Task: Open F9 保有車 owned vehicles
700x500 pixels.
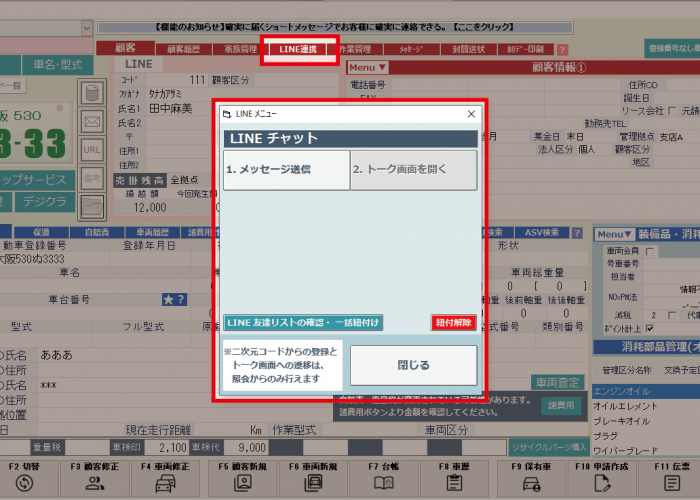Action: (531, 478)
